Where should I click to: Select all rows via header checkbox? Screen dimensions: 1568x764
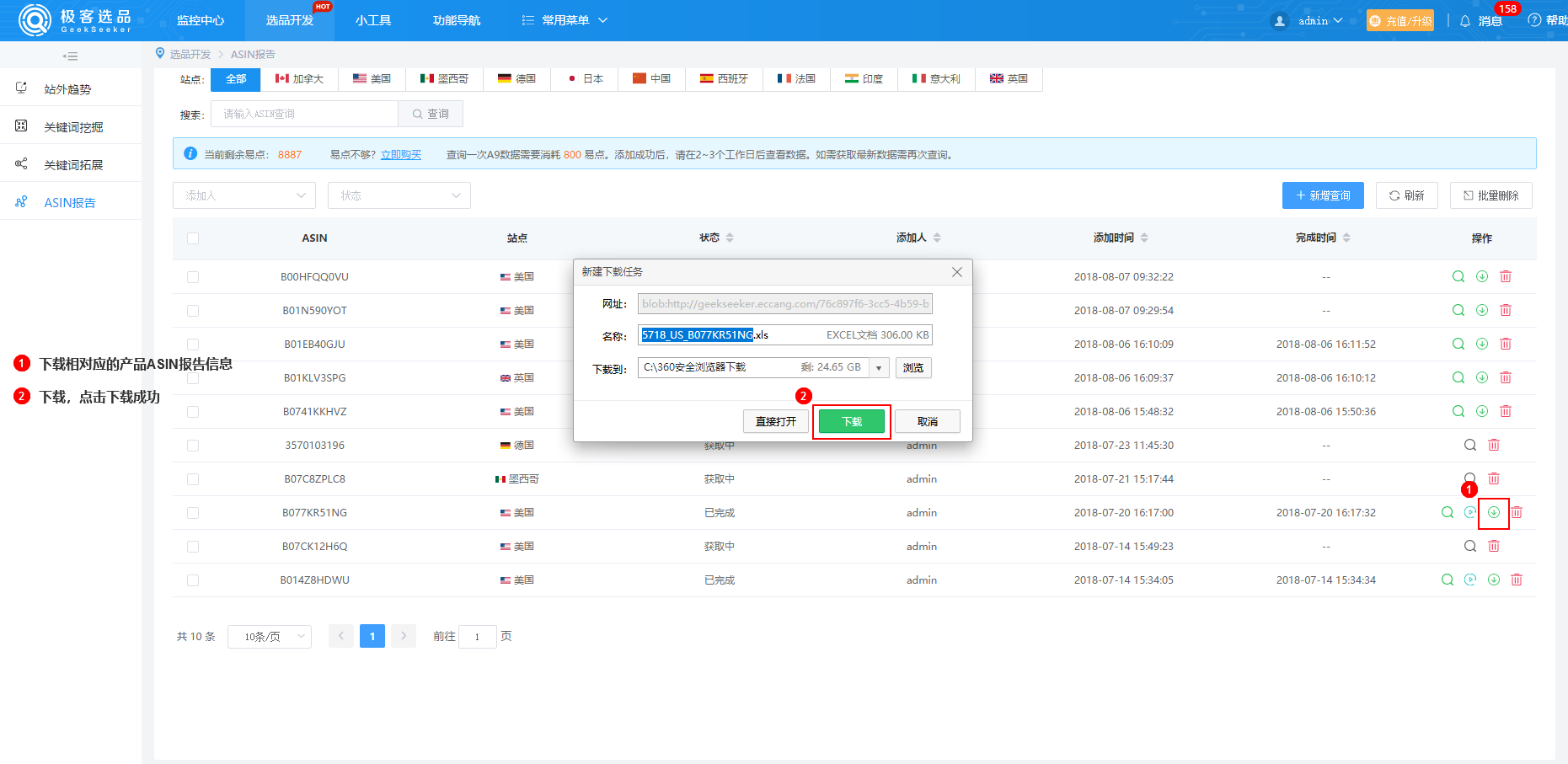click(193, 238)
